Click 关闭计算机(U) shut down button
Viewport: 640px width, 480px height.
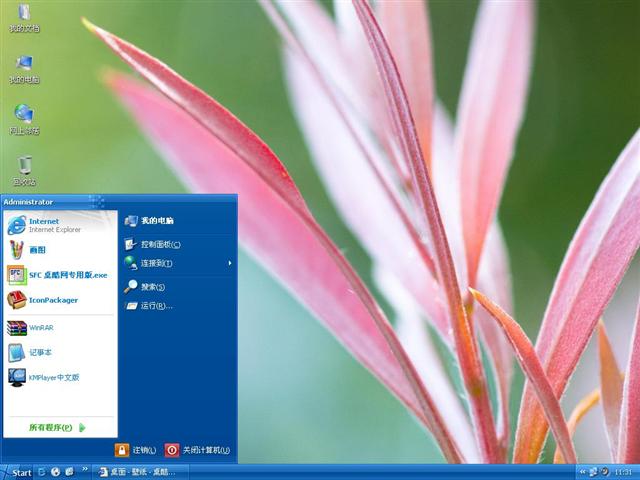198,450
